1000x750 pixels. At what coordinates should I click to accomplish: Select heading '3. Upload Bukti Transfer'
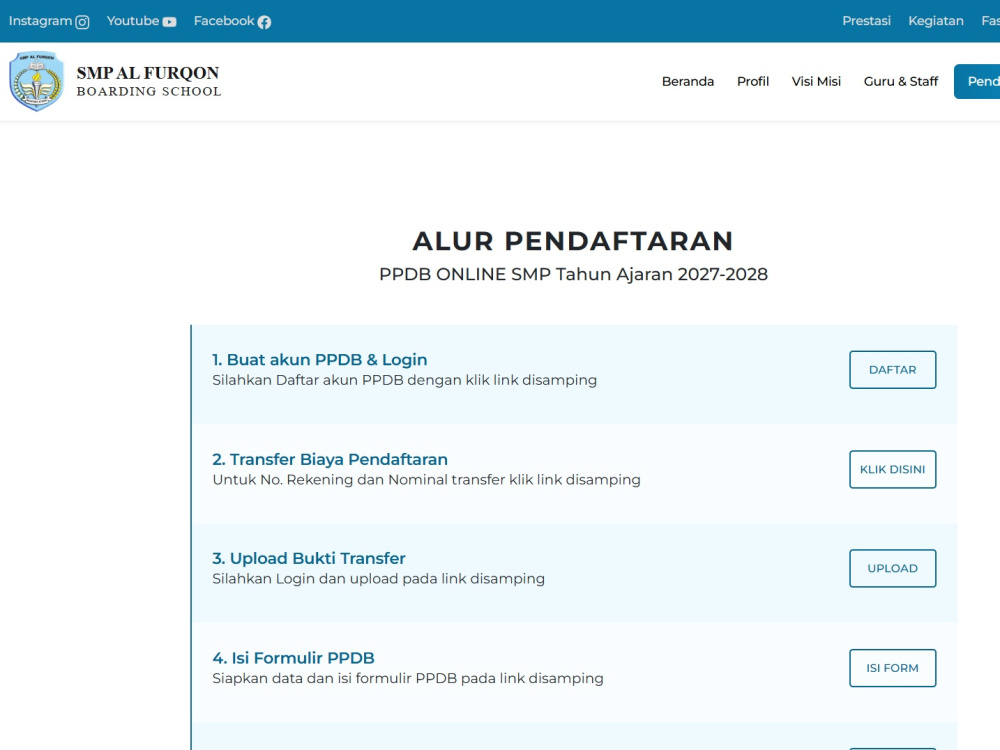(x=309, y=559)
